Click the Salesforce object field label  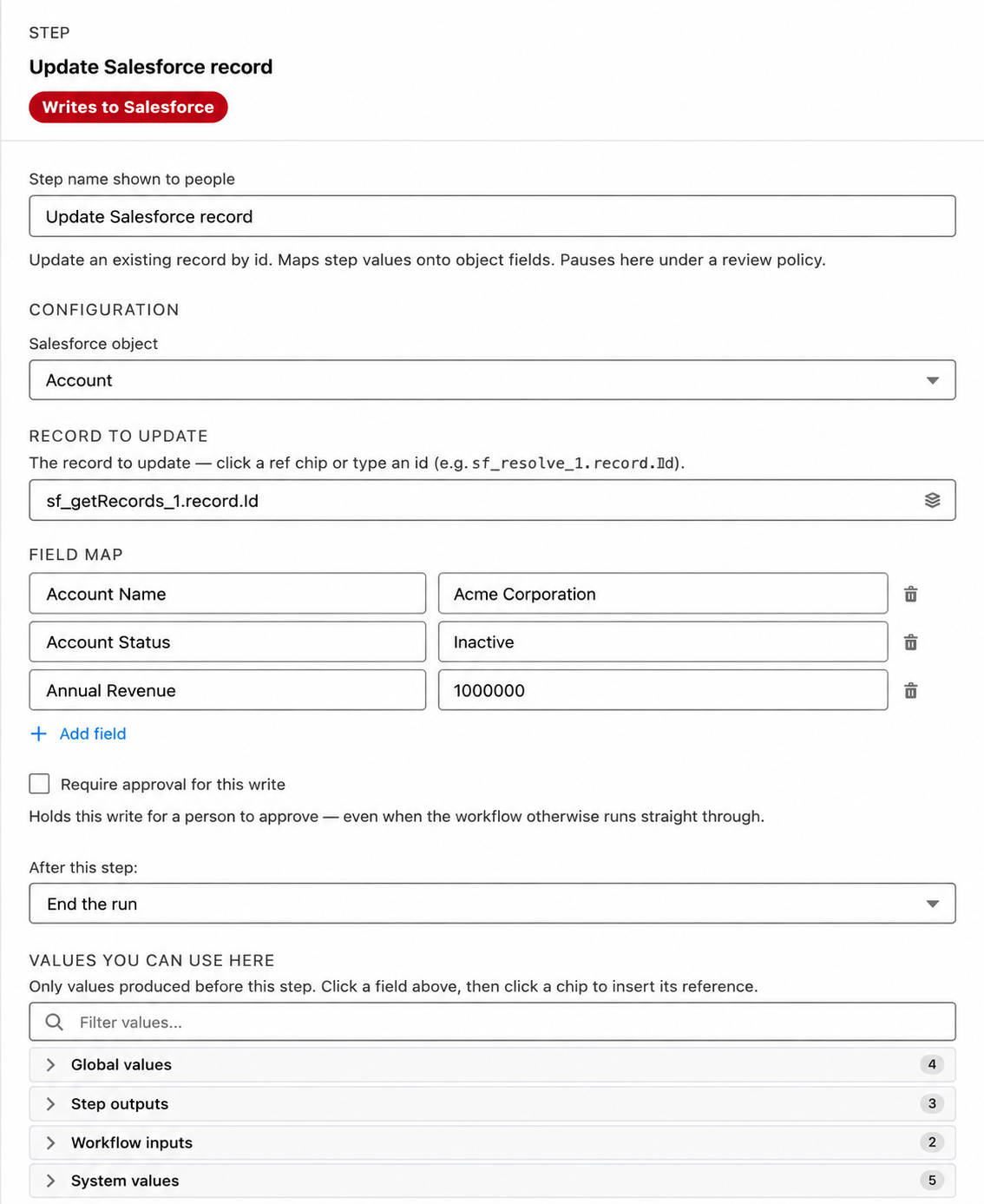coord(94,344)
